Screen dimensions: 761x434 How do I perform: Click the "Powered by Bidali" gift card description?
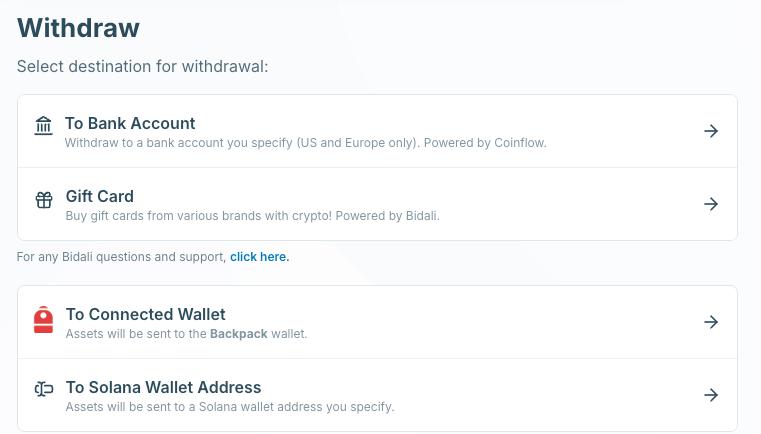click(252, 216)
